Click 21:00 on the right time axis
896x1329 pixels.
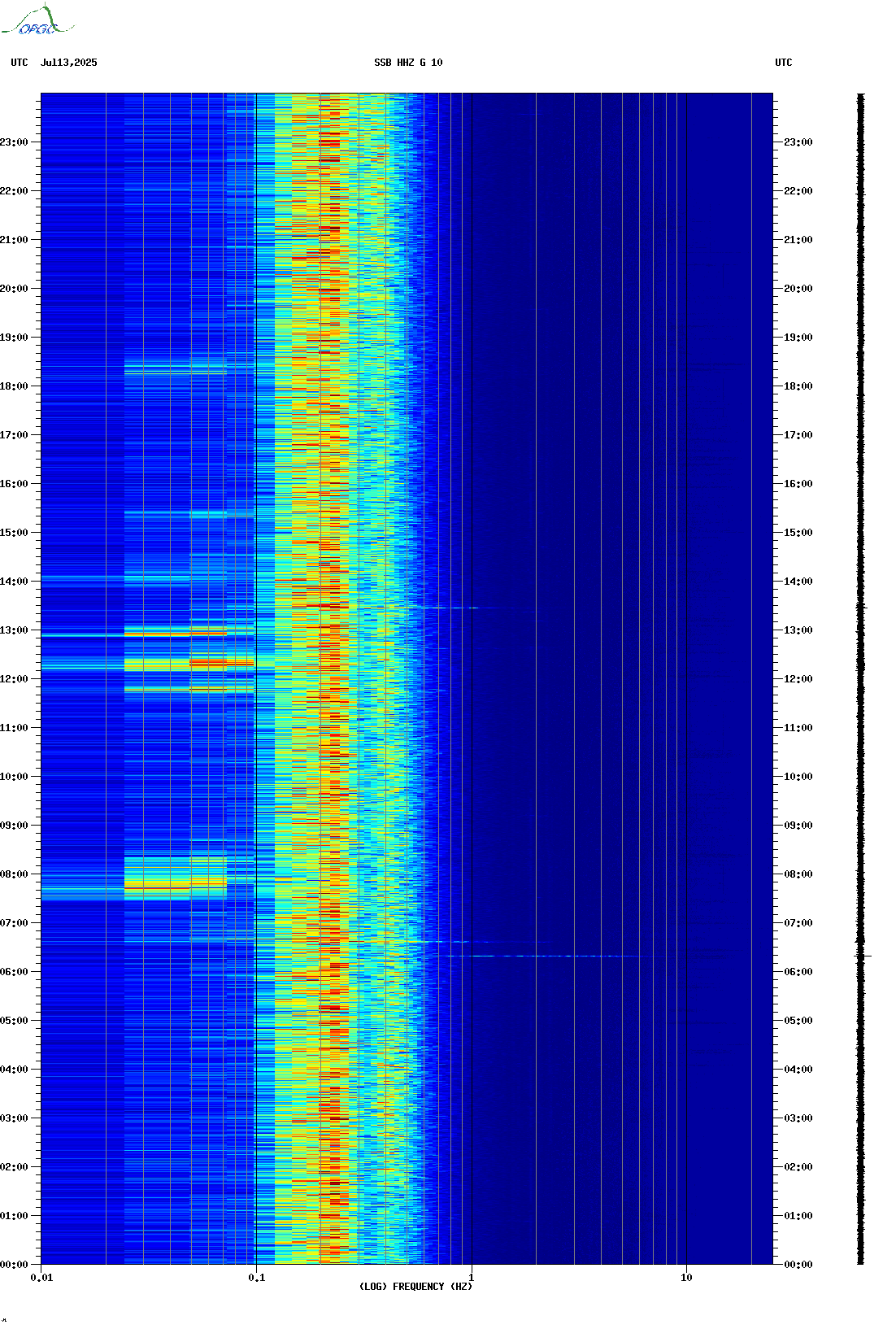click(x=798, y=240)
